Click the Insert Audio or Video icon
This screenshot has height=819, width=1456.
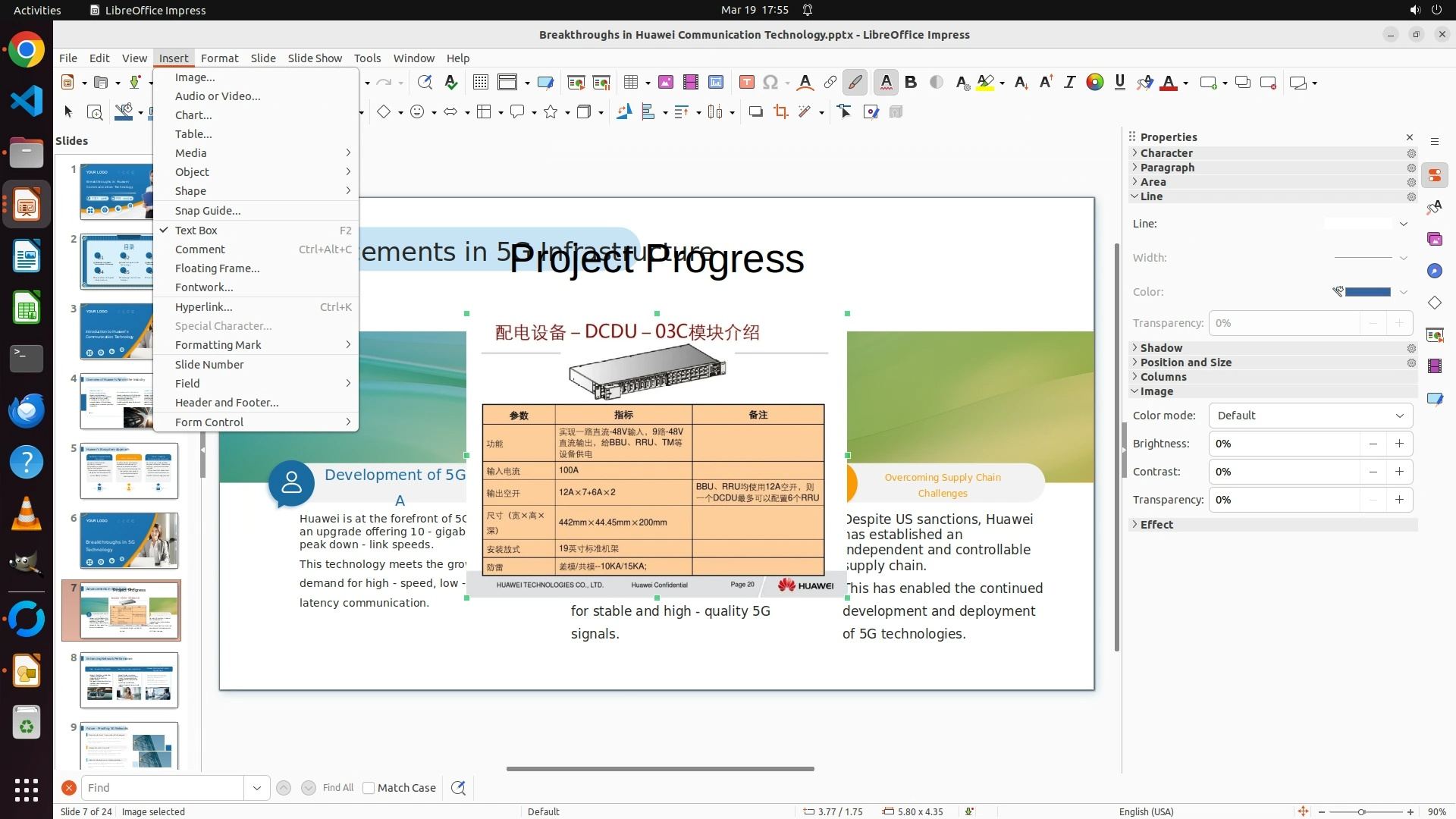pos(690,83)
